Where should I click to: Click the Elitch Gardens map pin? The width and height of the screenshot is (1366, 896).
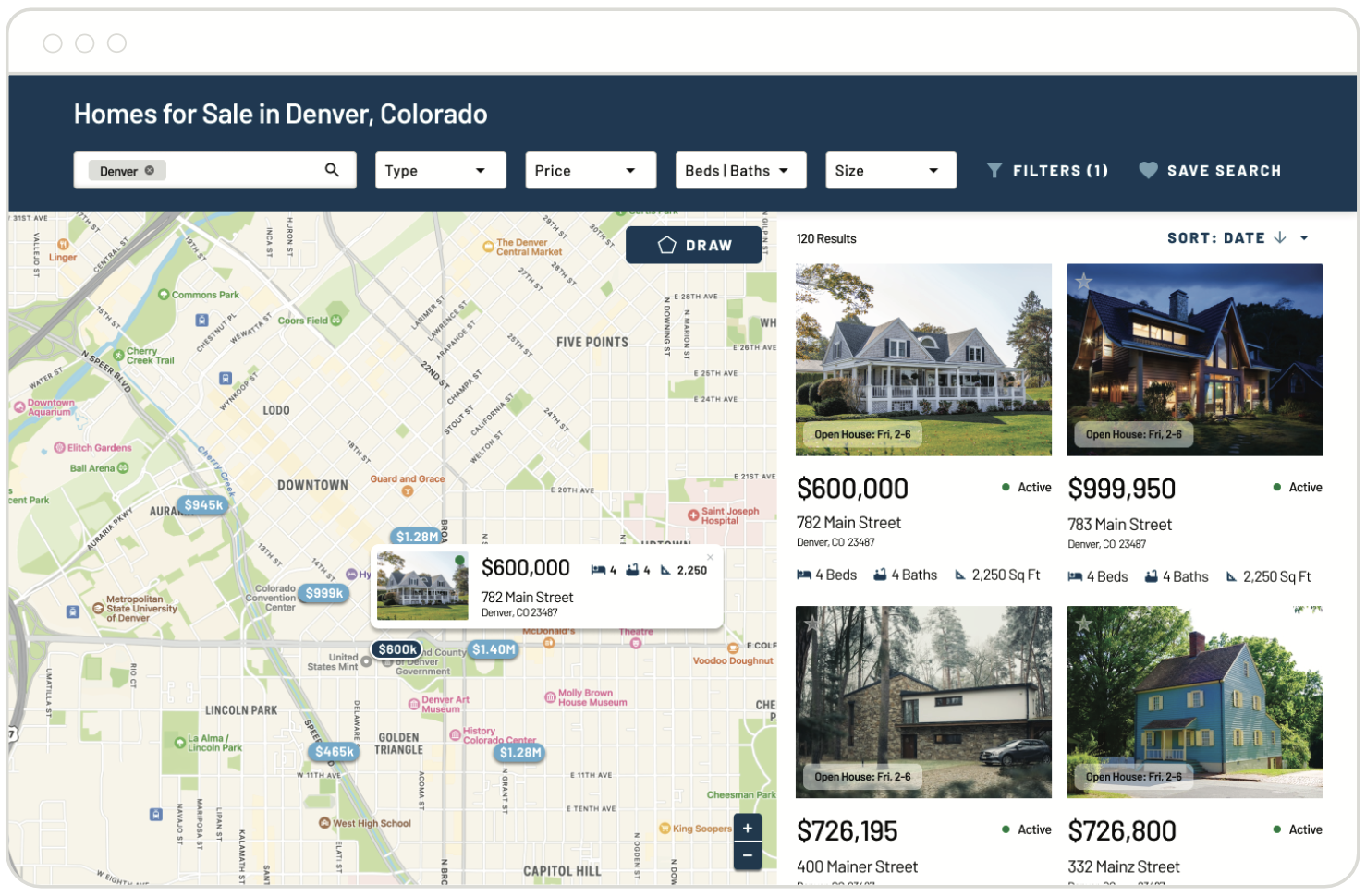point(59,447)
